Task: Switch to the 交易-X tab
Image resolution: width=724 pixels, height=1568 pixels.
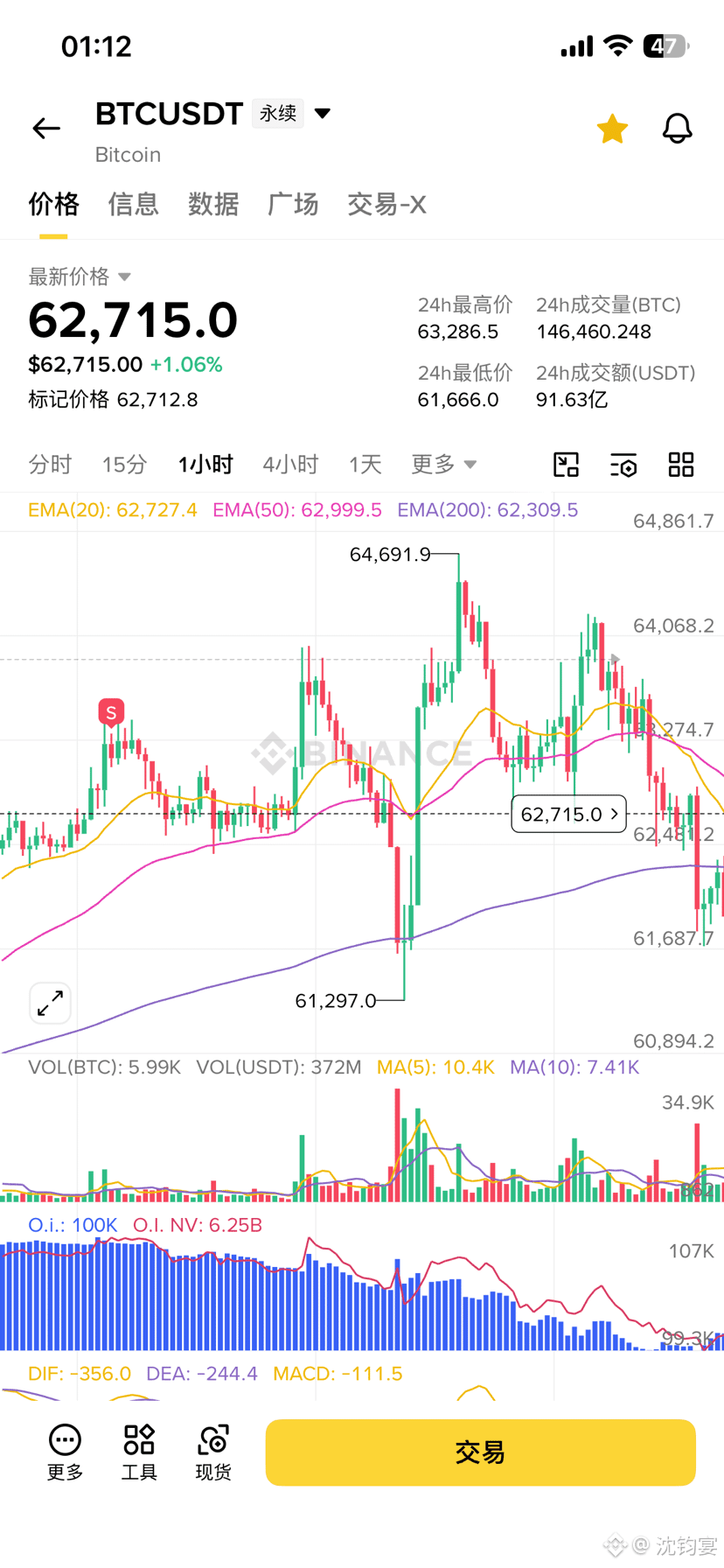Action: (x=386, y=204)
